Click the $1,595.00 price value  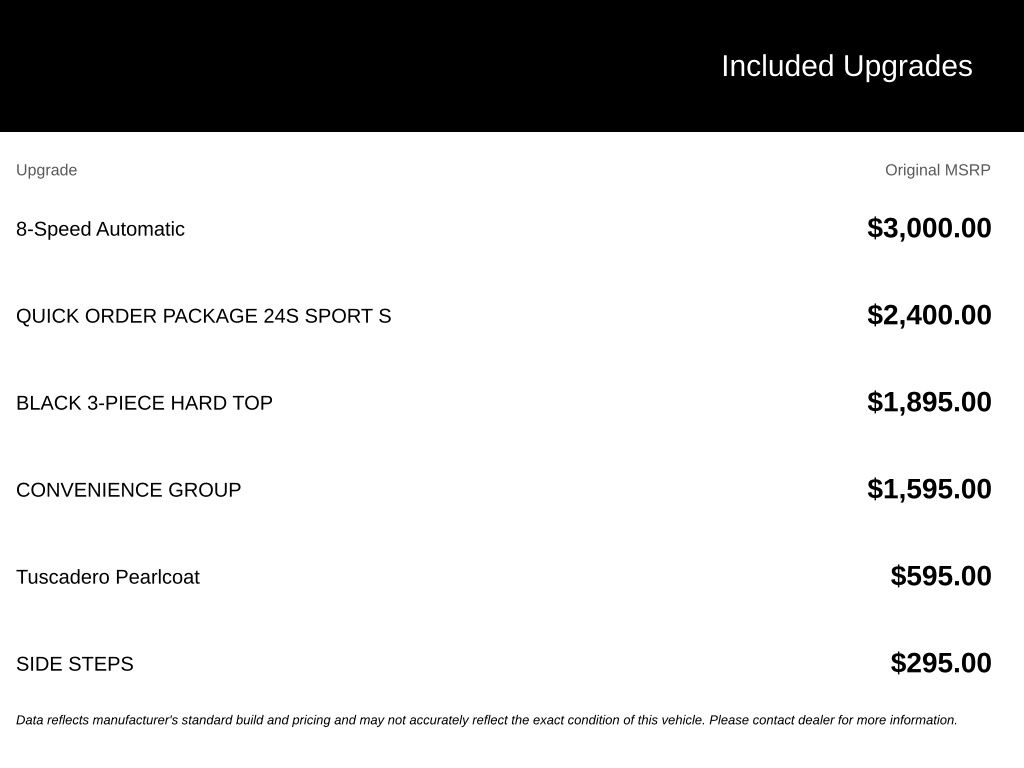click(x=929, y=488)
